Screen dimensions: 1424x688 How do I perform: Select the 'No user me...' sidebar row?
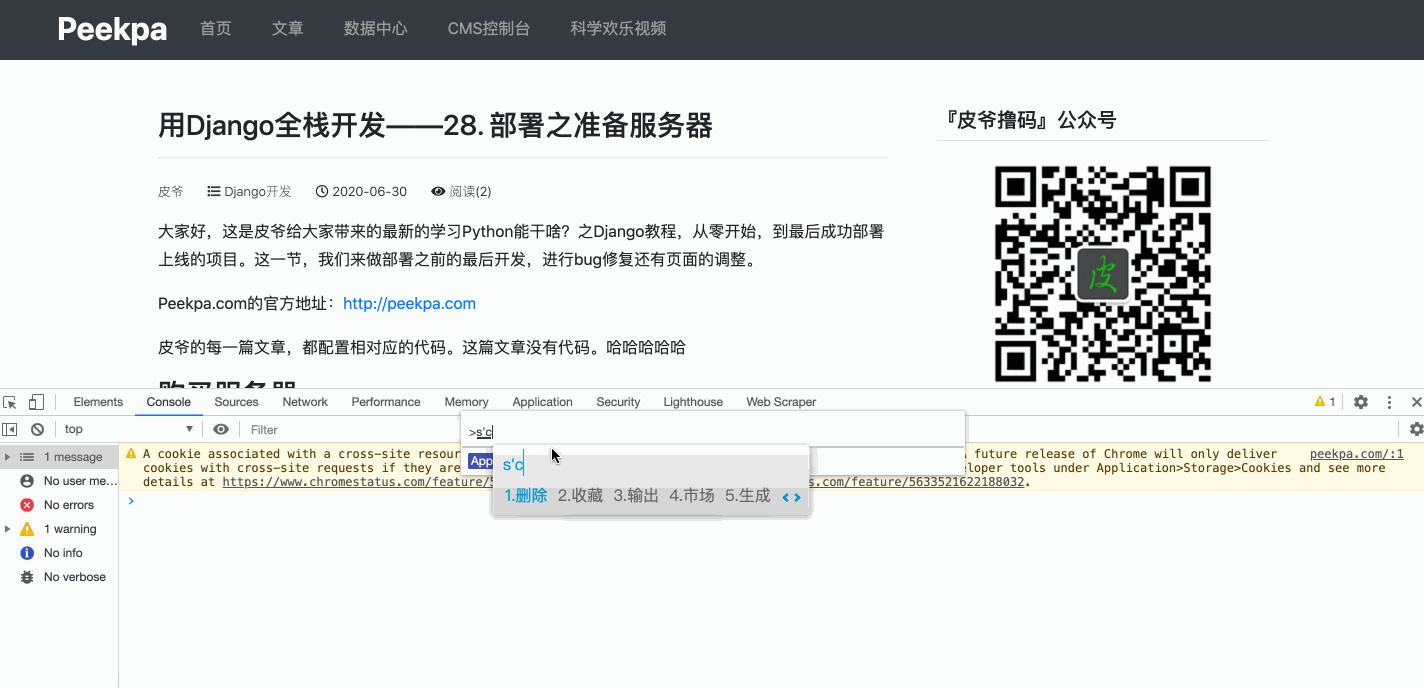point(59,481)
